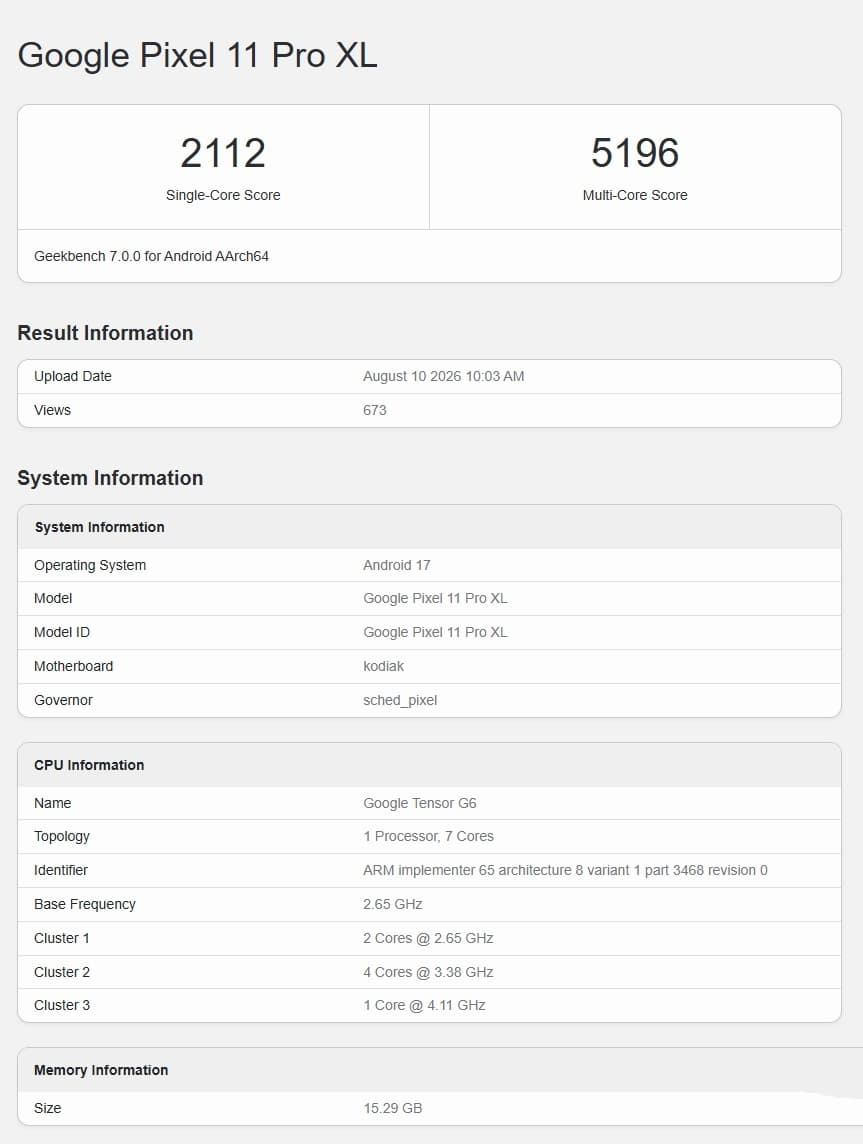Click the 'Google Pixel 11 Pro XL' page title
Screen dimensions: 863x1144
tap(197, 55)
